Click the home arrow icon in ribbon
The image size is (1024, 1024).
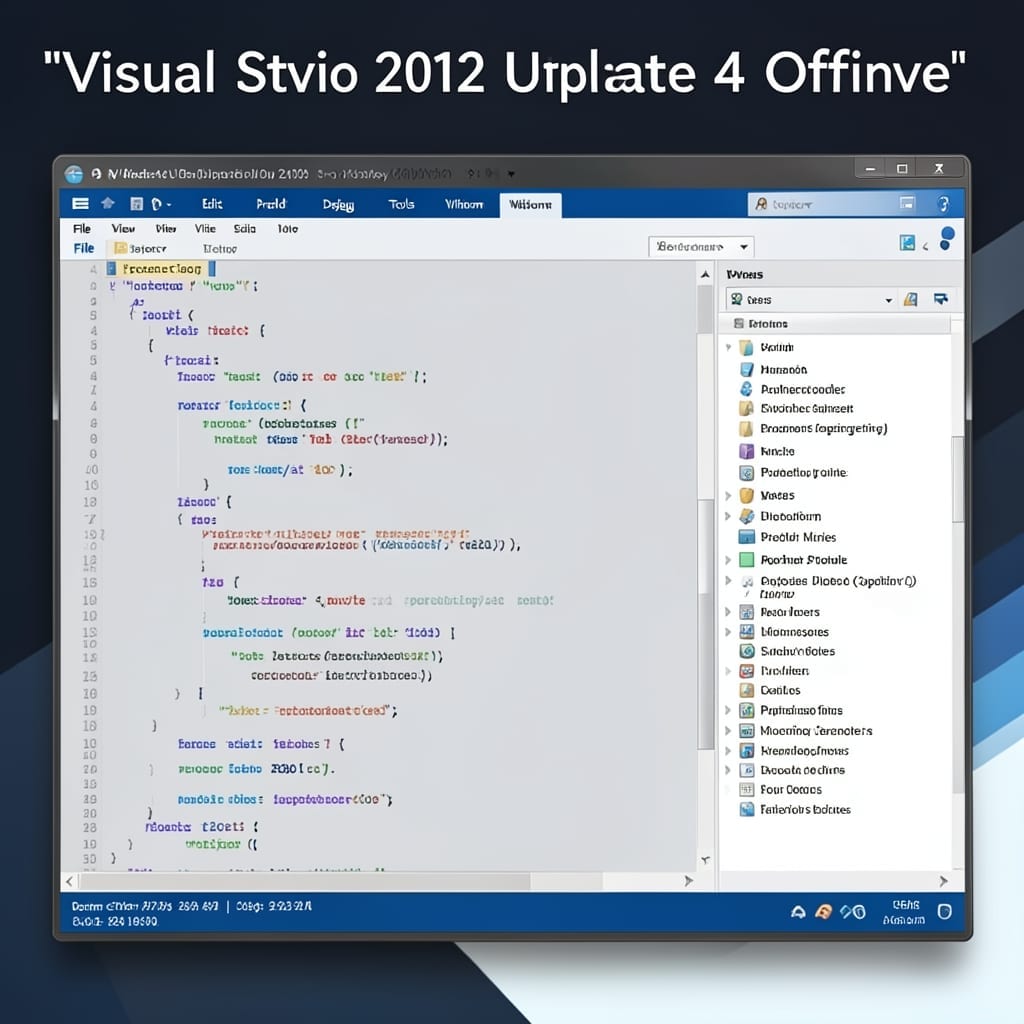click(x=108, y=203)
